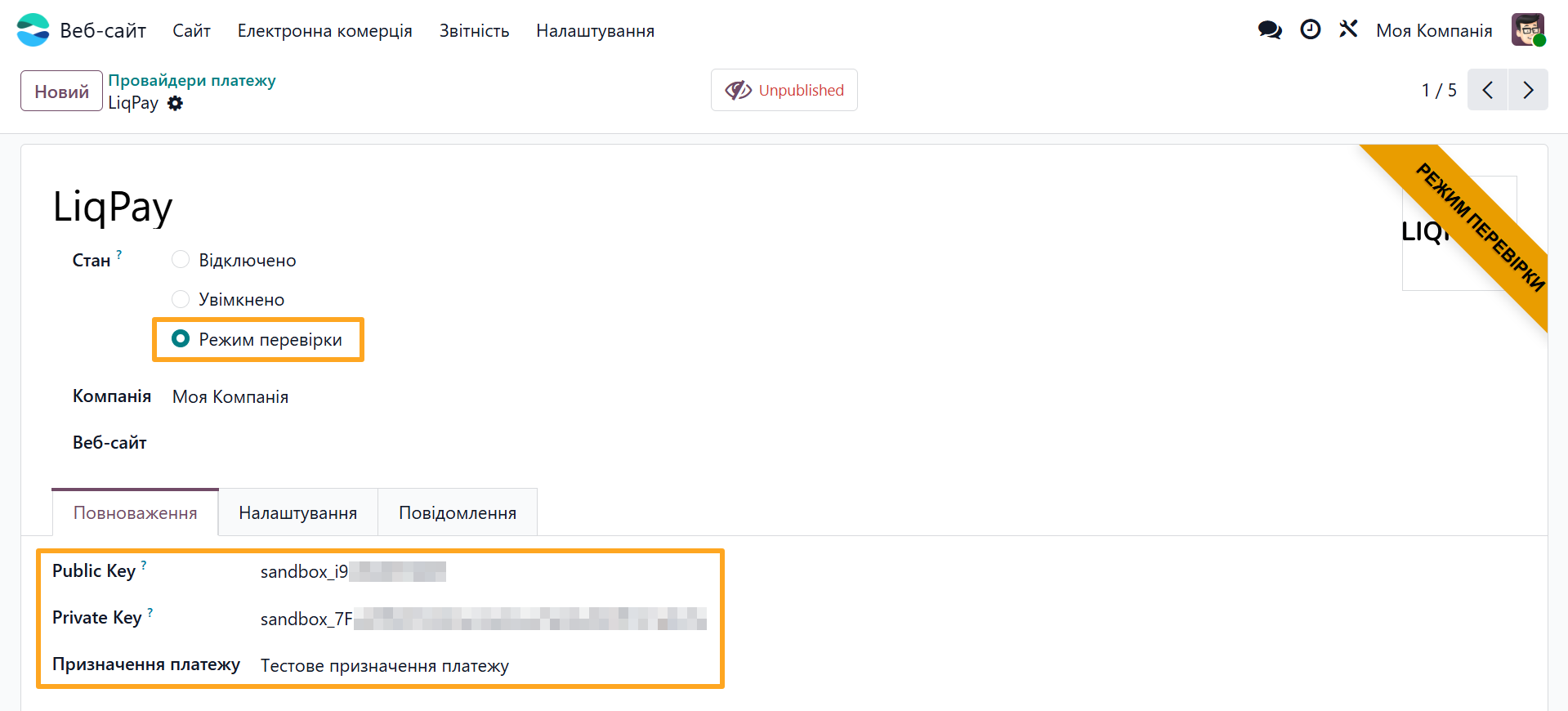This screenshot has width=1568, height=711.
Task: Open the Звітність menu
Action: point(475,31)
